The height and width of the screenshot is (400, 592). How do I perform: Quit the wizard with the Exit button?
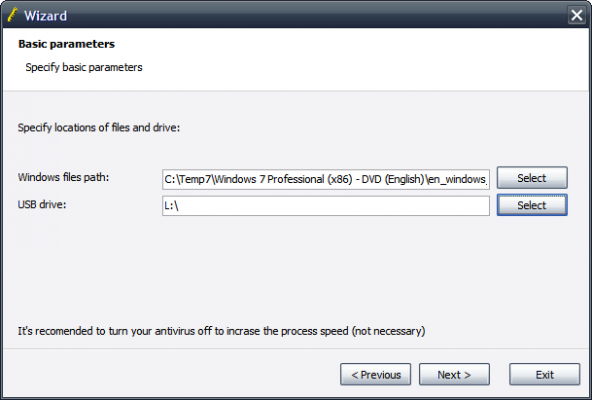point(544,375)
